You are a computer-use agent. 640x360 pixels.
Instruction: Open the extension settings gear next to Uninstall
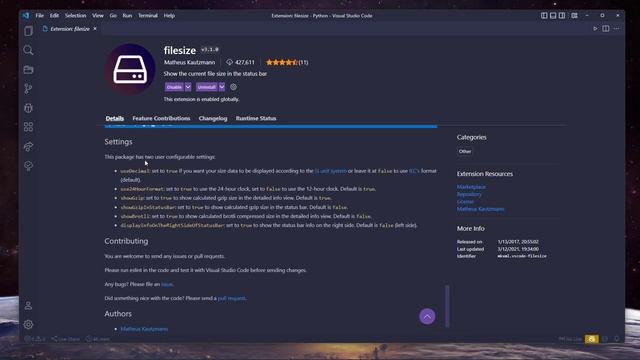[x=233, y=87]
